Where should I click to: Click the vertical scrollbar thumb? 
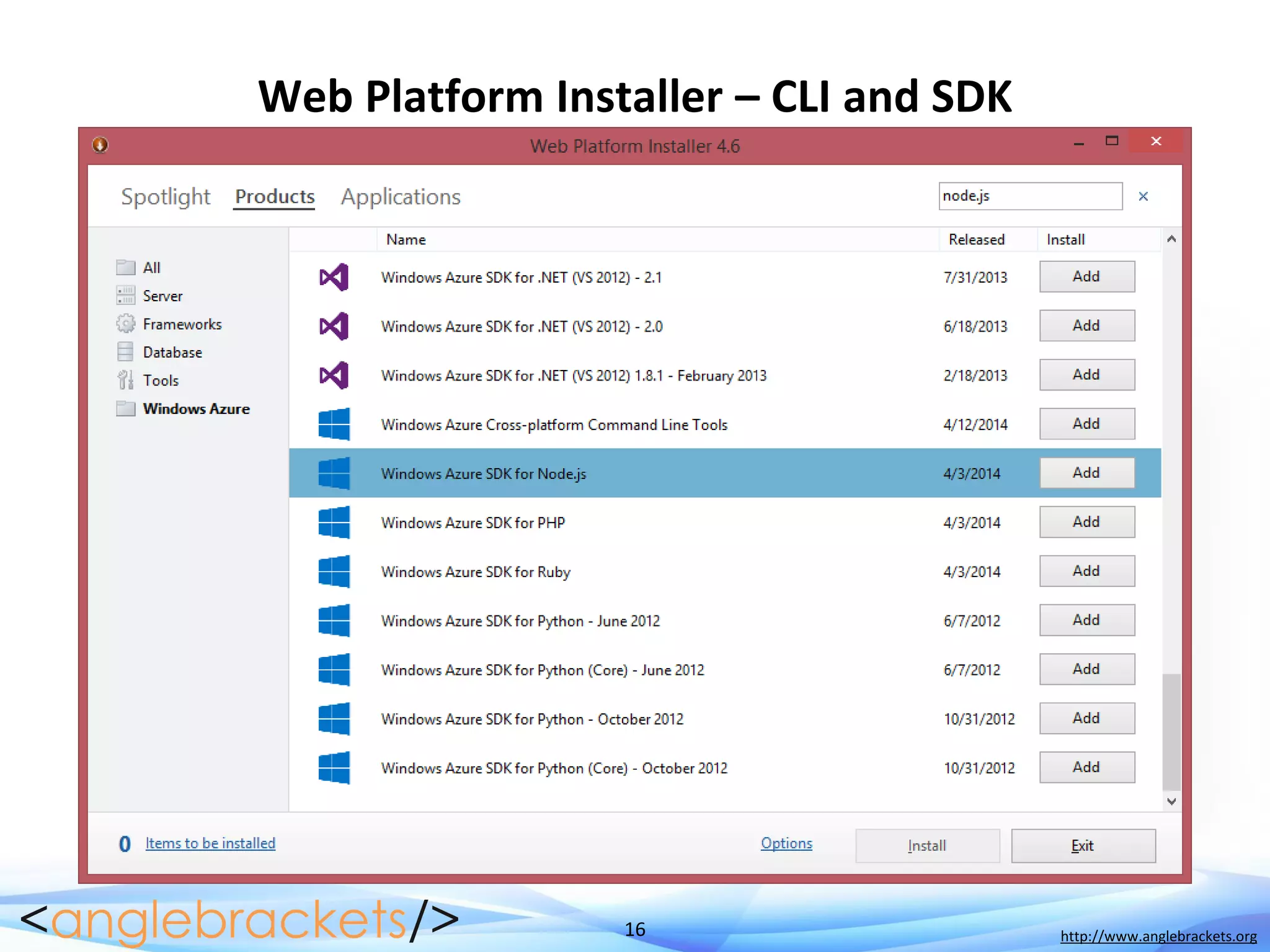pyautogui.click(x=1171, y=732)
